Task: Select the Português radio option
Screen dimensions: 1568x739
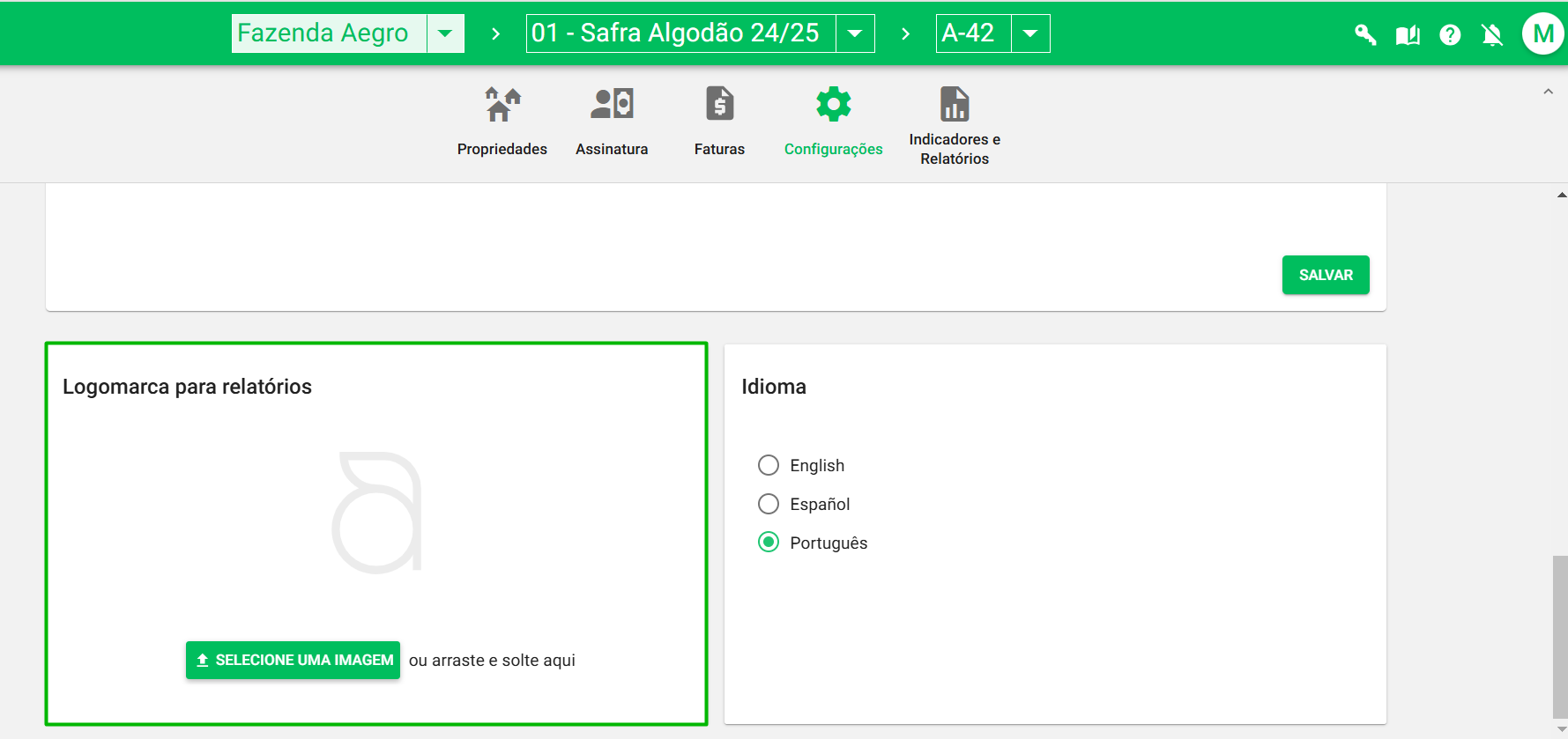Action: click(769, 543)
